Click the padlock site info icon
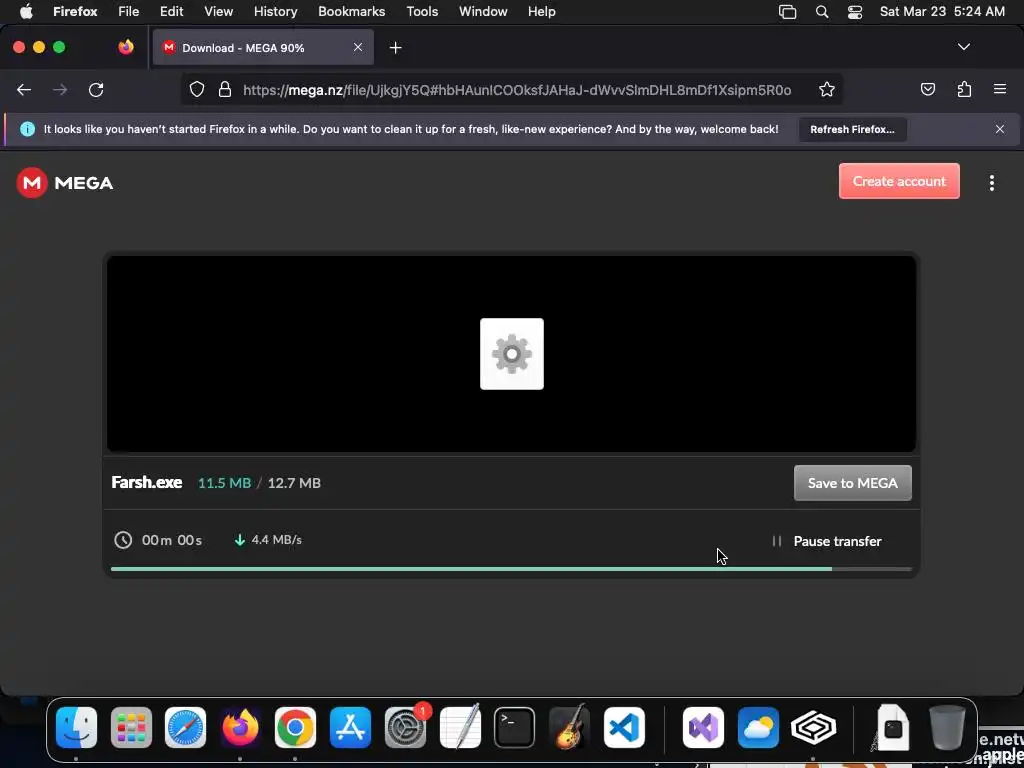Viewport: 1024px width, 768px height. (x=225, y=89)
